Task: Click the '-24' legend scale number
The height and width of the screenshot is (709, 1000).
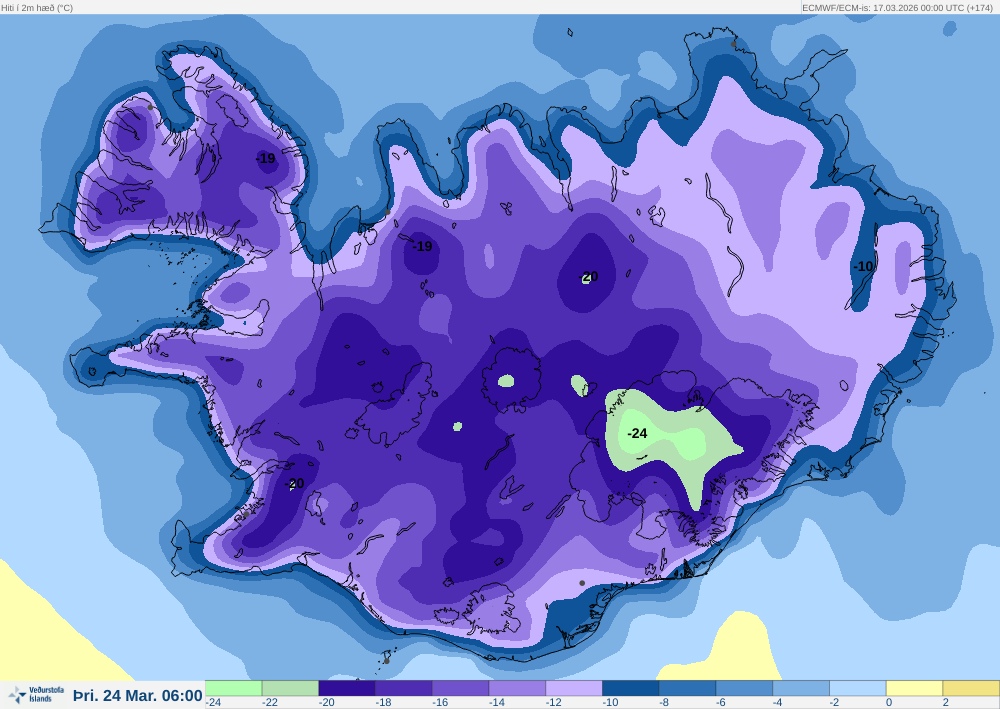Action: point(214,703)
